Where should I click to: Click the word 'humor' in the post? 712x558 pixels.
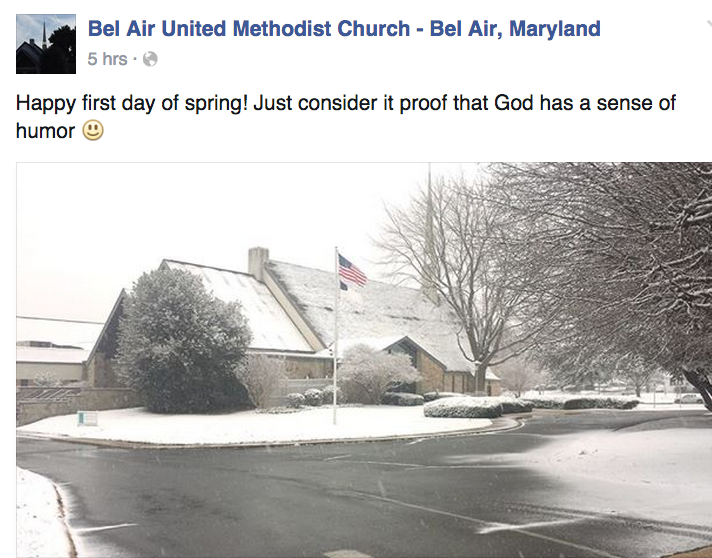46,131
